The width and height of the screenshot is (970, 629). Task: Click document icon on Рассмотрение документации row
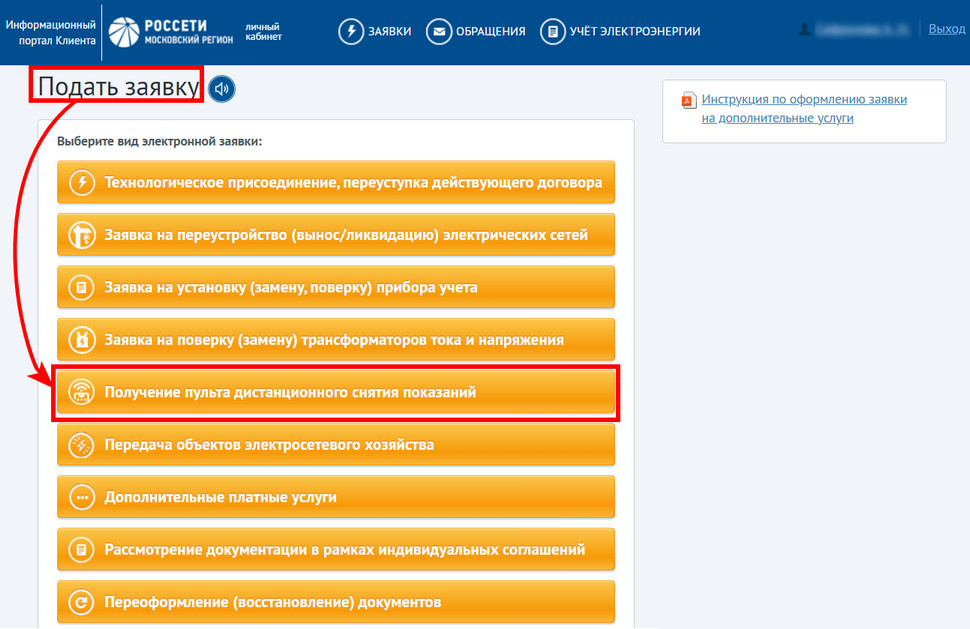pos(82,550)
